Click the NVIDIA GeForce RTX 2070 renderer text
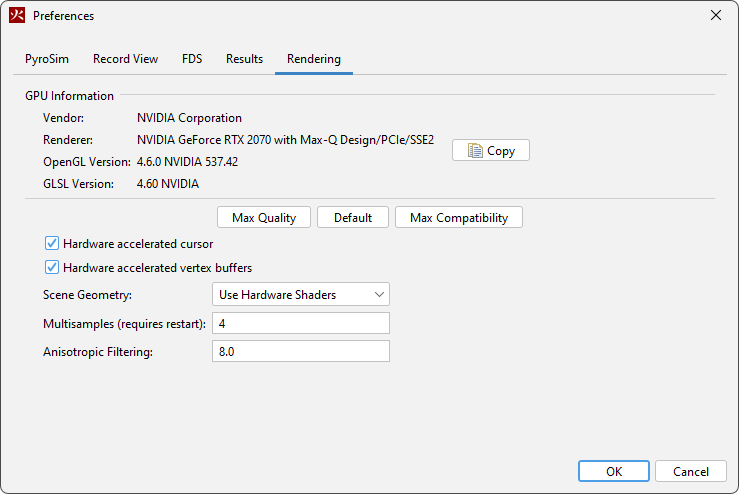Screen dimensions: 739x494 [285, 140]
